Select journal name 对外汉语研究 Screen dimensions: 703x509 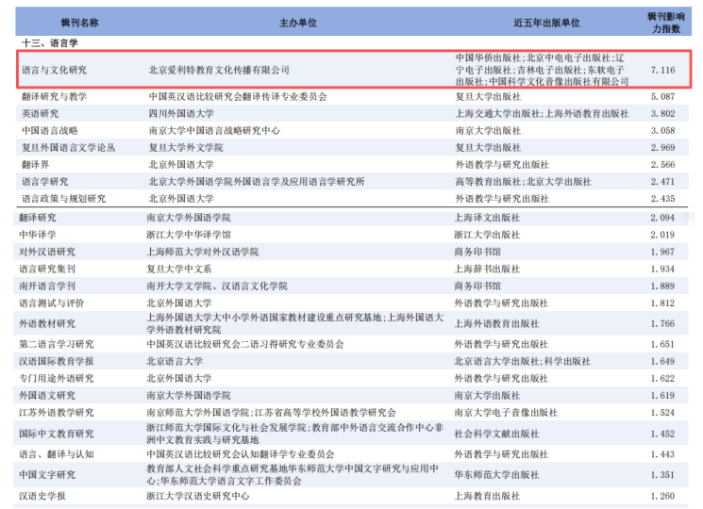click(47, 252)
